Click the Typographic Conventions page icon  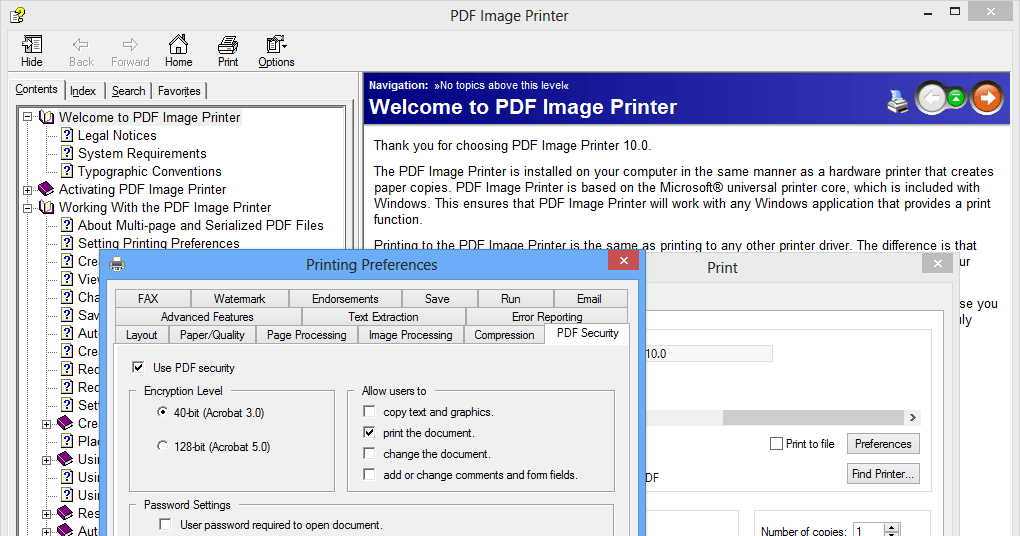pos(67,171)
